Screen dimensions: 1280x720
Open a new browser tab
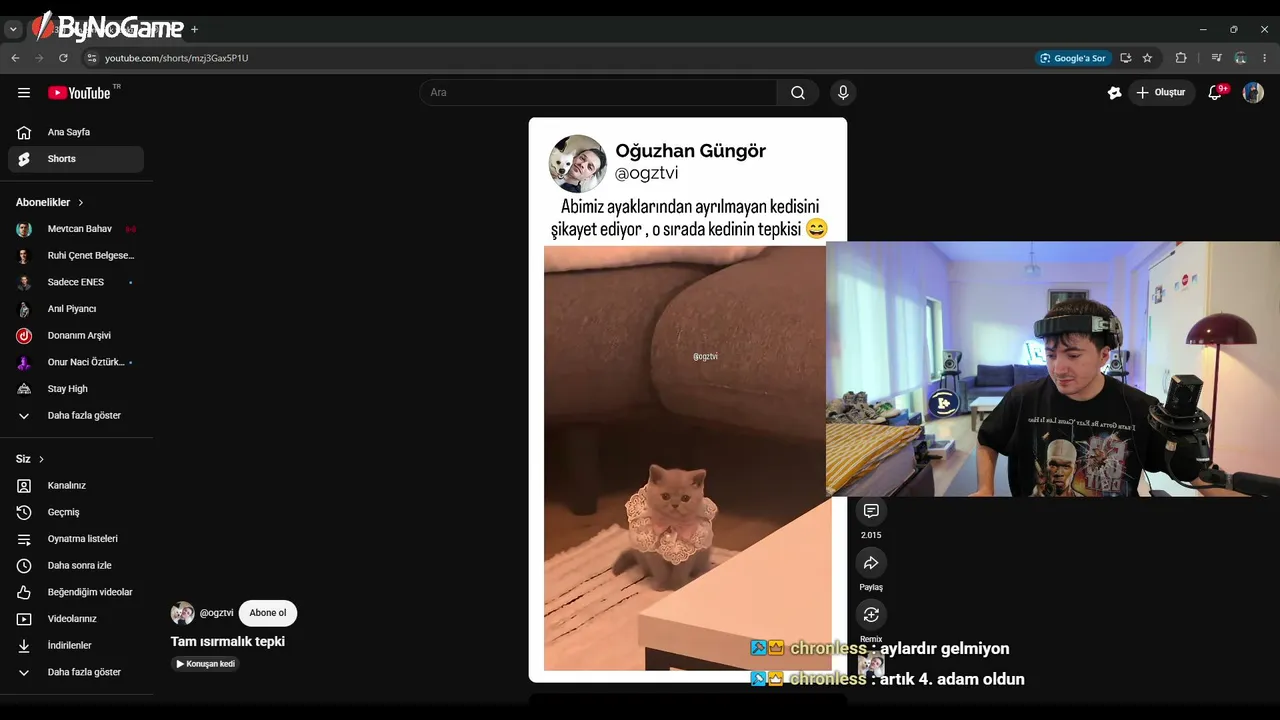pyautogui.click(x=195, y=30)
